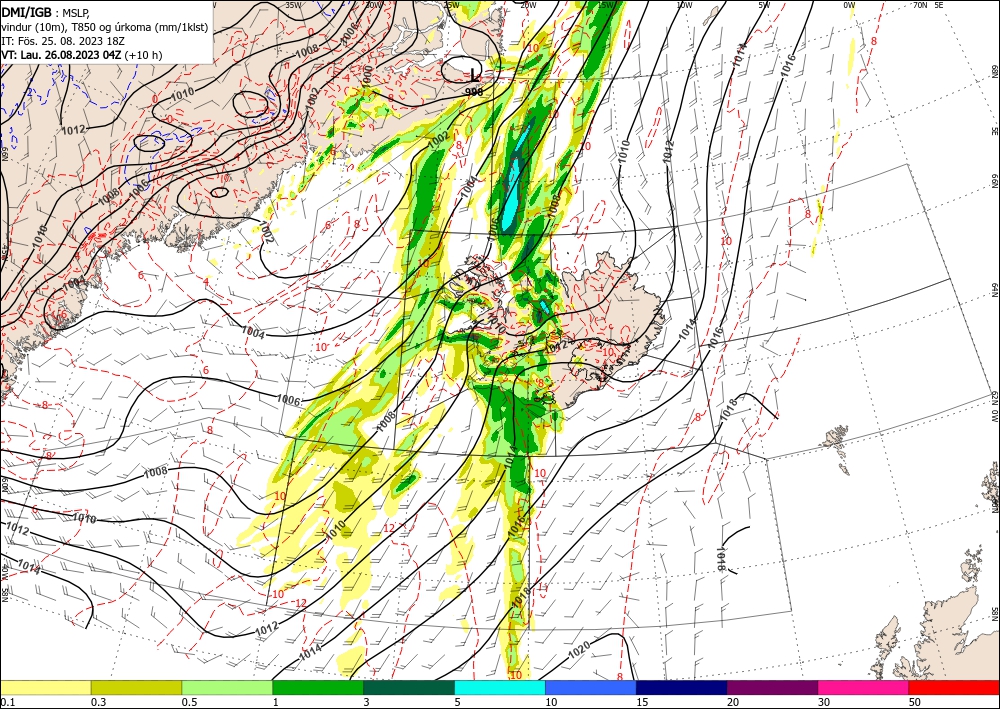Click the '998' pressure label below the L
Image resolution: width=1000 pixels, height=709 pixels.
[474, 92]
